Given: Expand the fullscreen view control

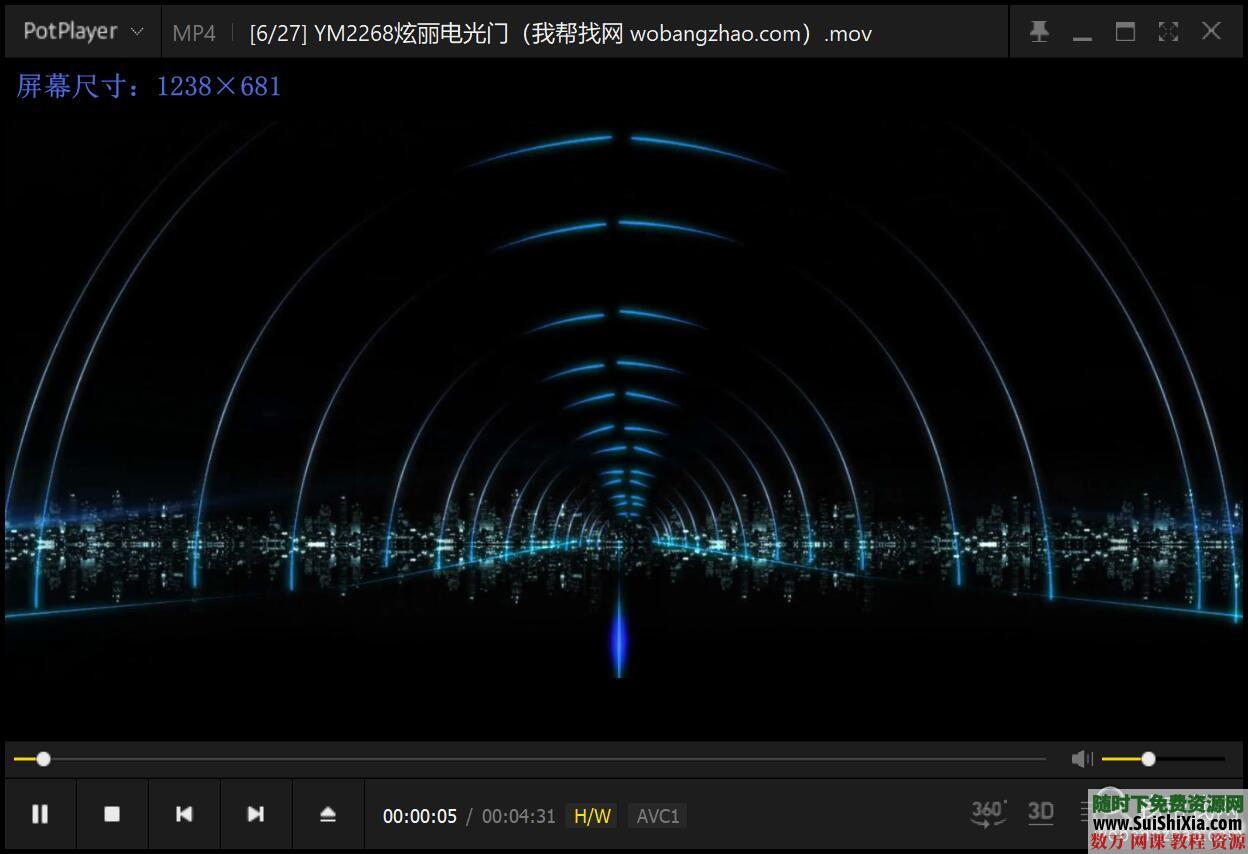Looking at the screenshot, I should coord(1168,31).
